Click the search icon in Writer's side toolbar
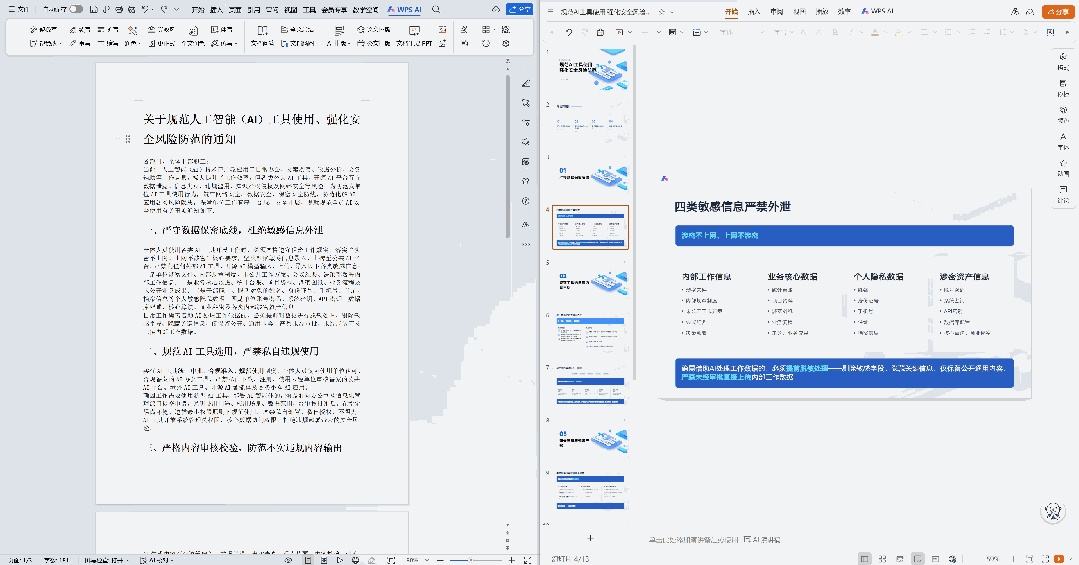Screen dimensions: 1079x565 point(526,103)
